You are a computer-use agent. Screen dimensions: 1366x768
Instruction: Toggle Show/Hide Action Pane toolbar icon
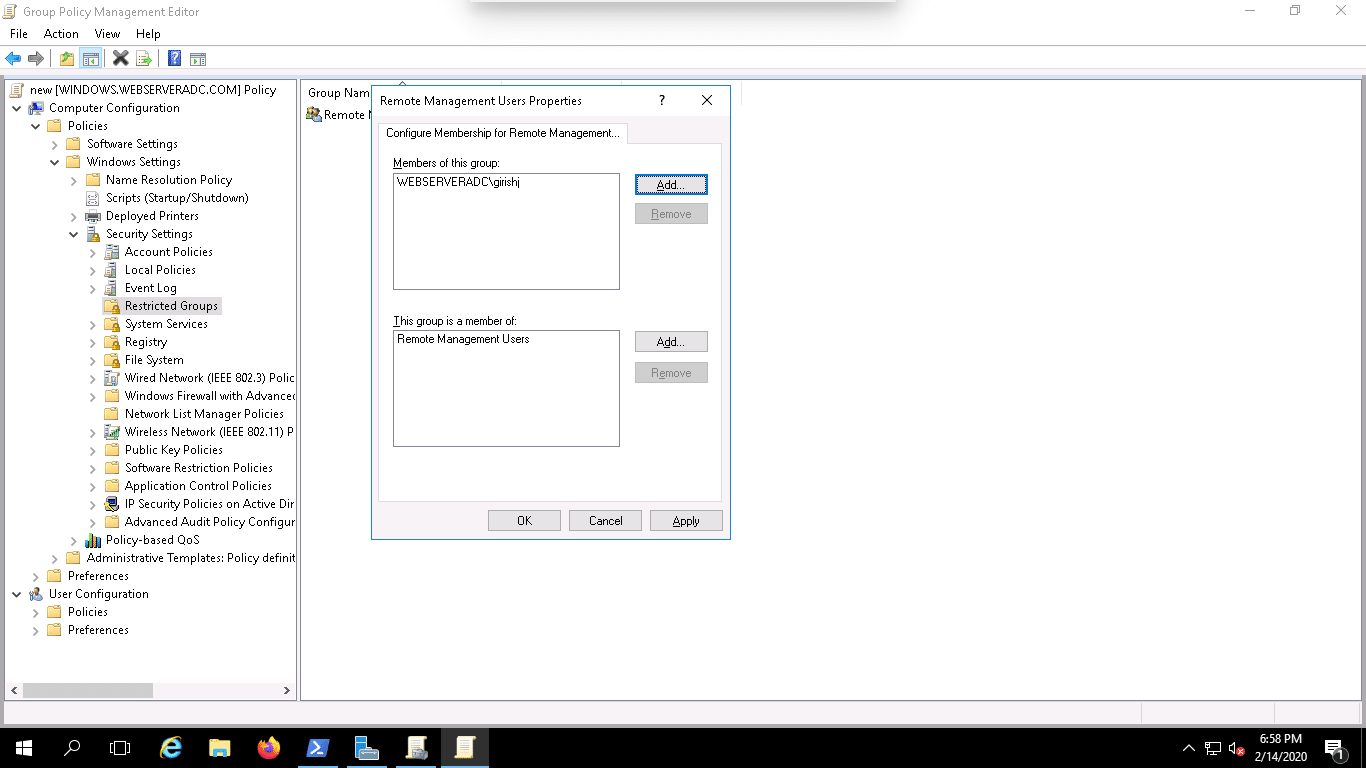[x=198, y=59]
